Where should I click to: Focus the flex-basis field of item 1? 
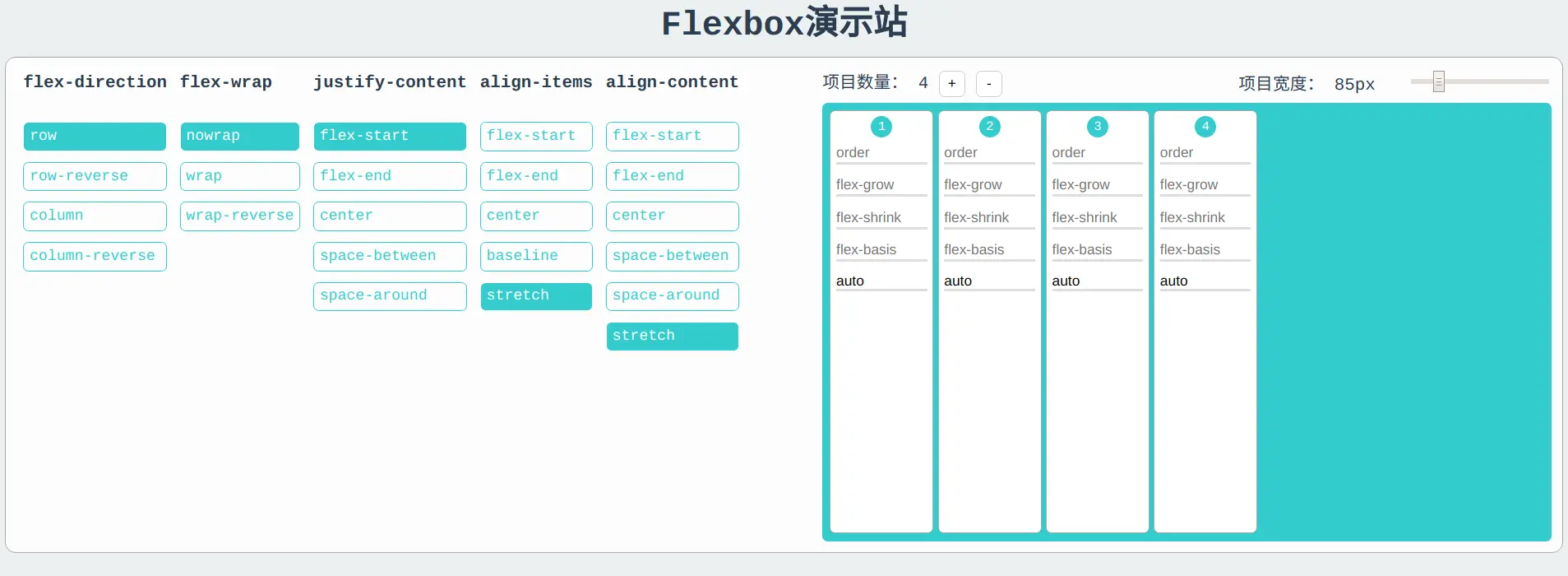click(881, 250)
